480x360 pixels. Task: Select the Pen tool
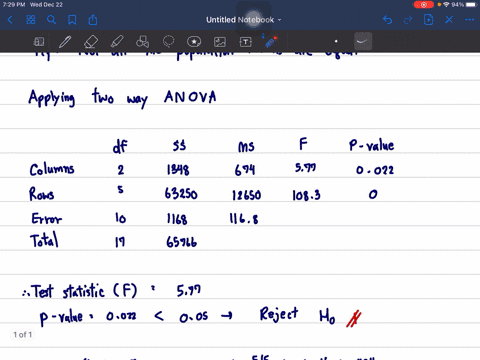[65, 42]
